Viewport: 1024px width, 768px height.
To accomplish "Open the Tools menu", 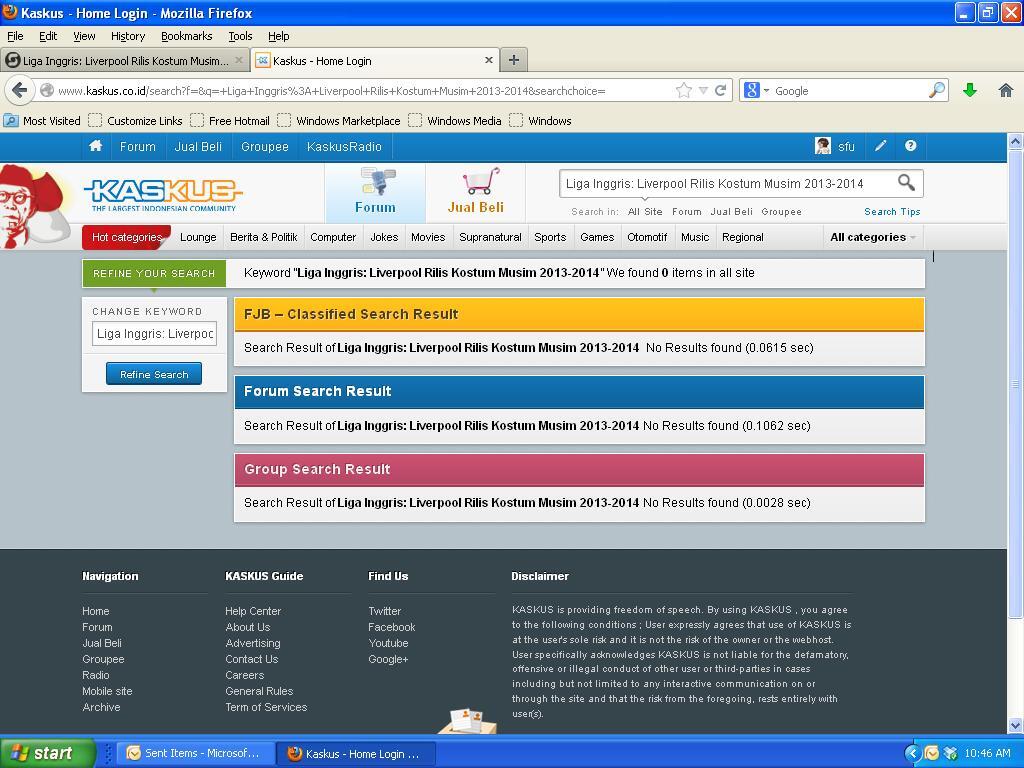I will (x=240, y=36).
